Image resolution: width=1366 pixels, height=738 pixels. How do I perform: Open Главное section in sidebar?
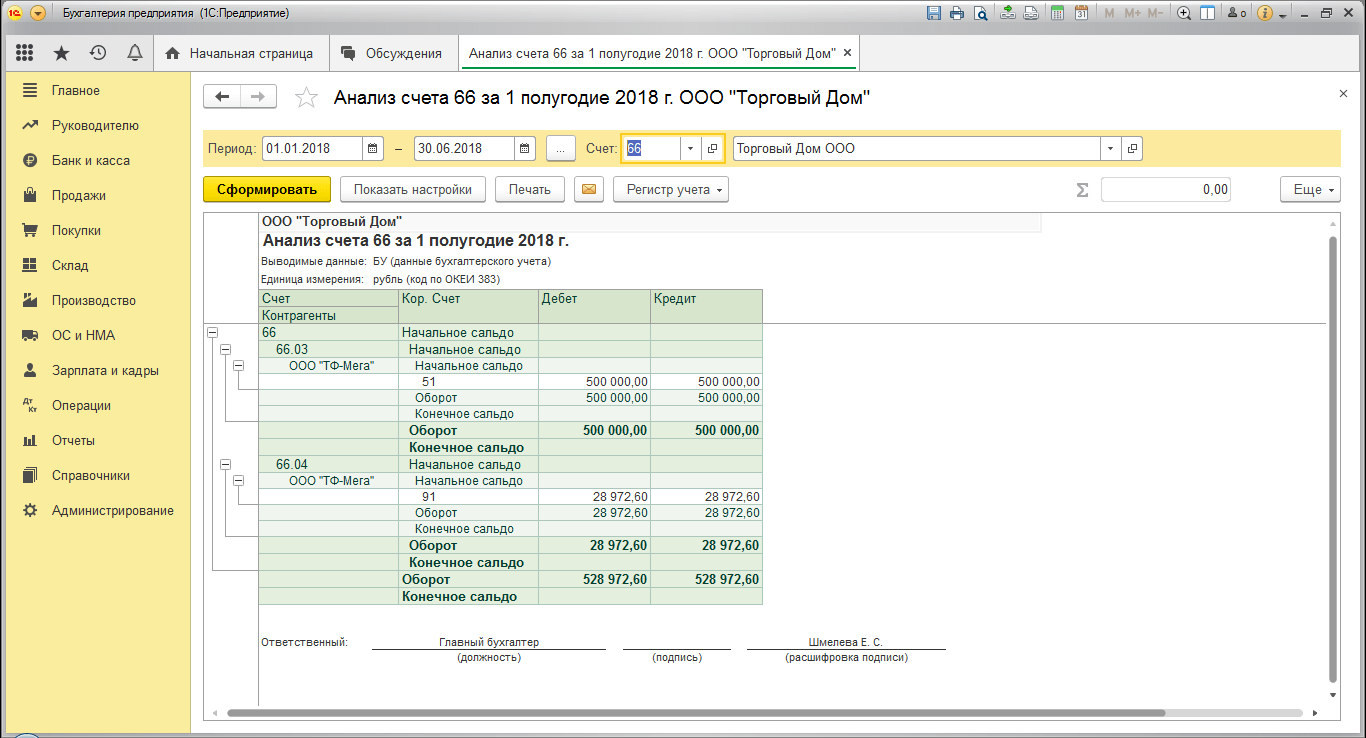coord(98,90)
